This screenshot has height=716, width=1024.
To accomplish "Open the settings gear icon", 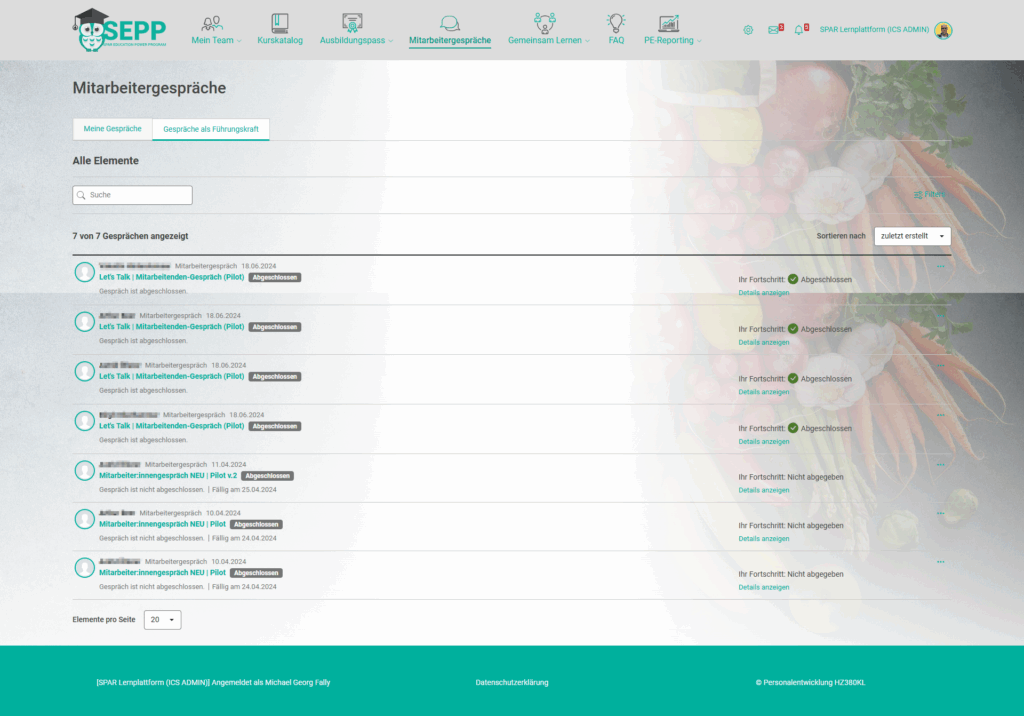I will pyautogui.click(x=747, y=31).
